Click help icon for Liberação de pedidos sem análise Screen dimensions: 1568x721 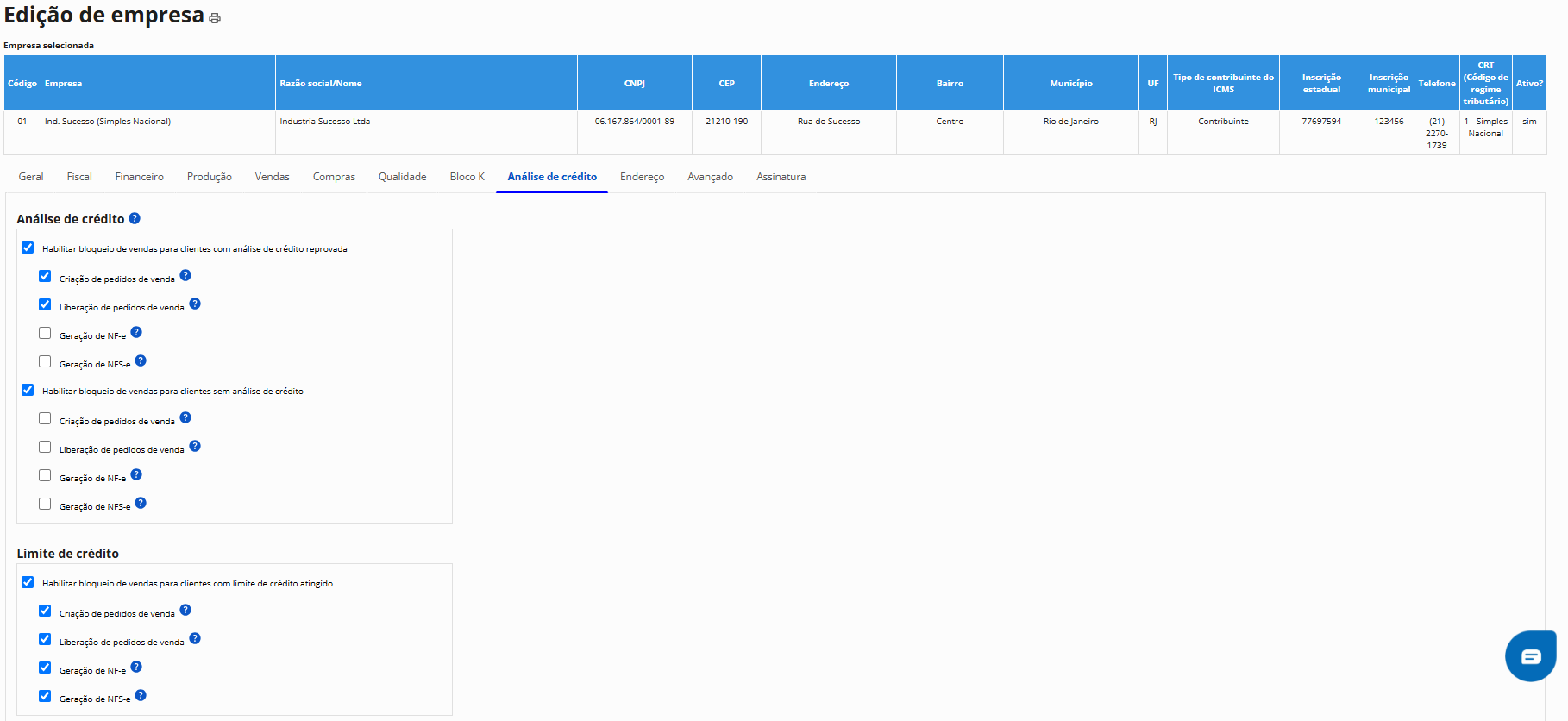195,447
